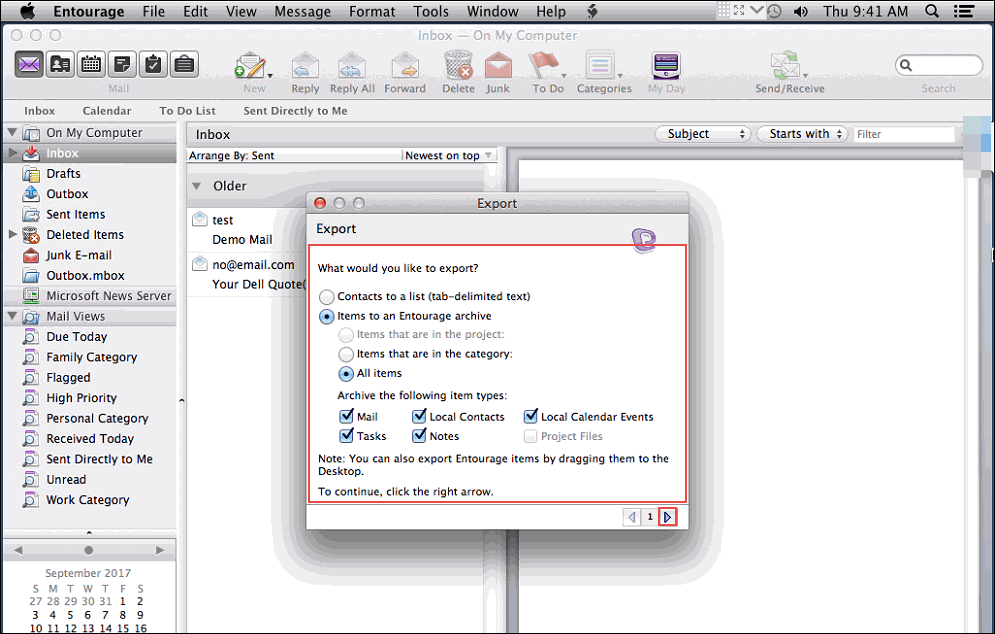Open the Subject filter dropdown

[x=702, y=133]
